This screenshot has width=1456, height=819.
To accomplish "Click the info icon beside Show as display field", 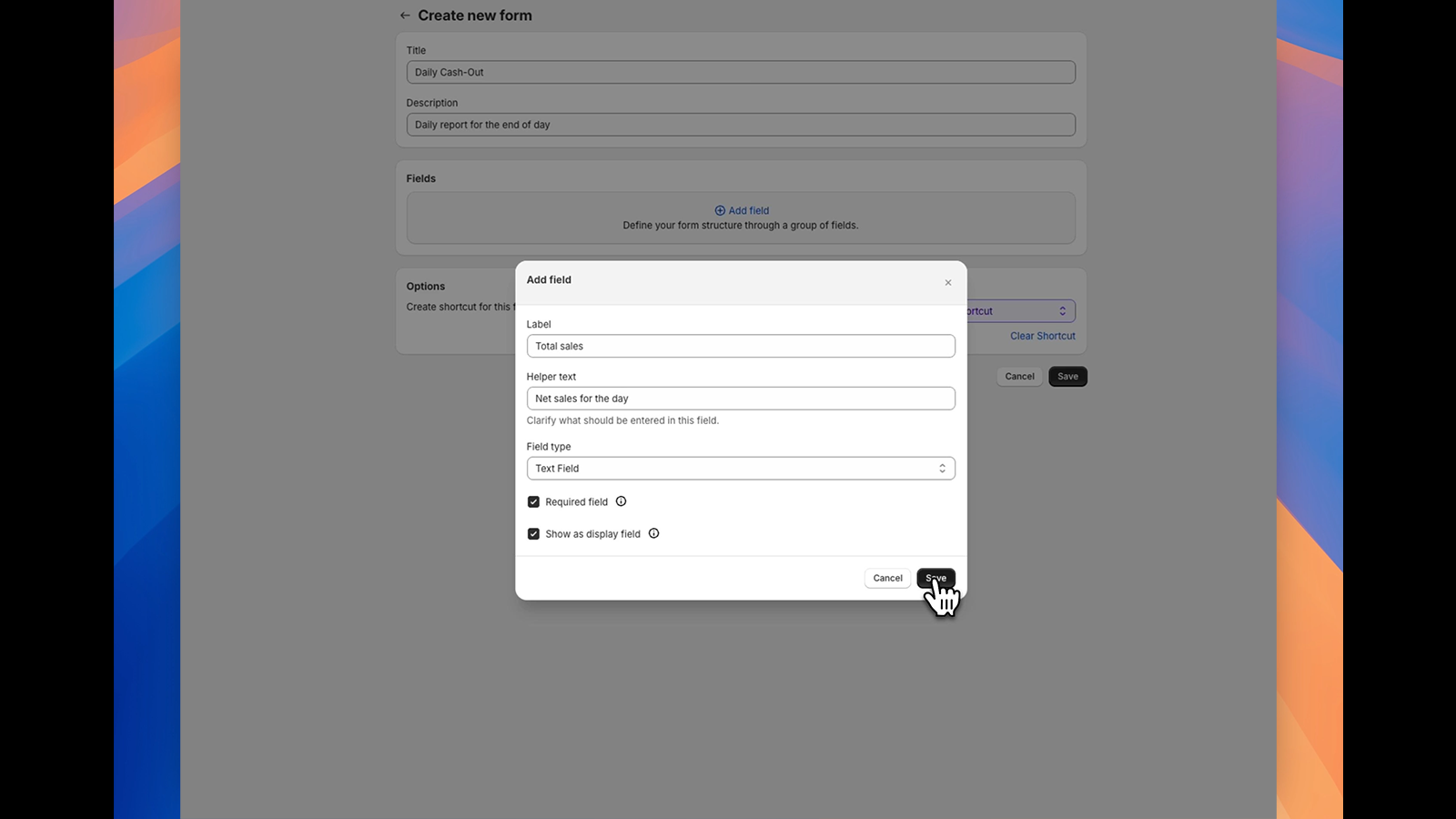I will pos(653,533).
